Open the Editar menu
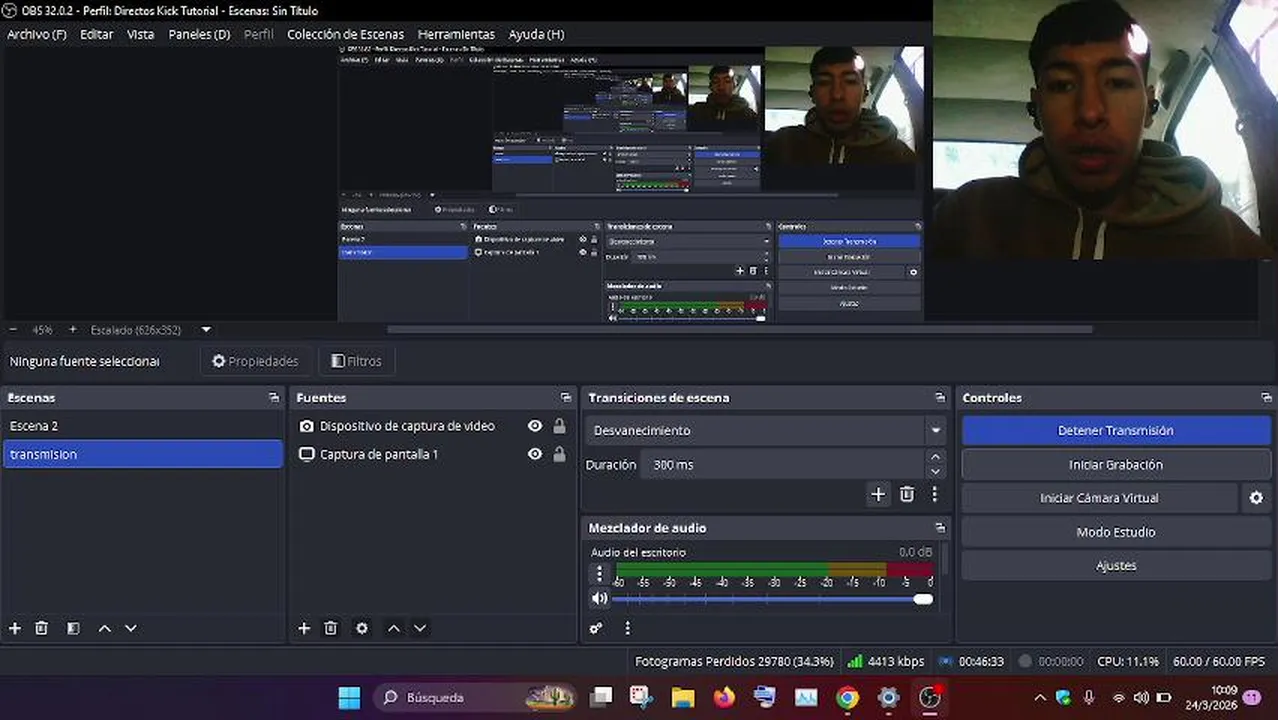Screen dimensions: 1278x720 point(97,34)
